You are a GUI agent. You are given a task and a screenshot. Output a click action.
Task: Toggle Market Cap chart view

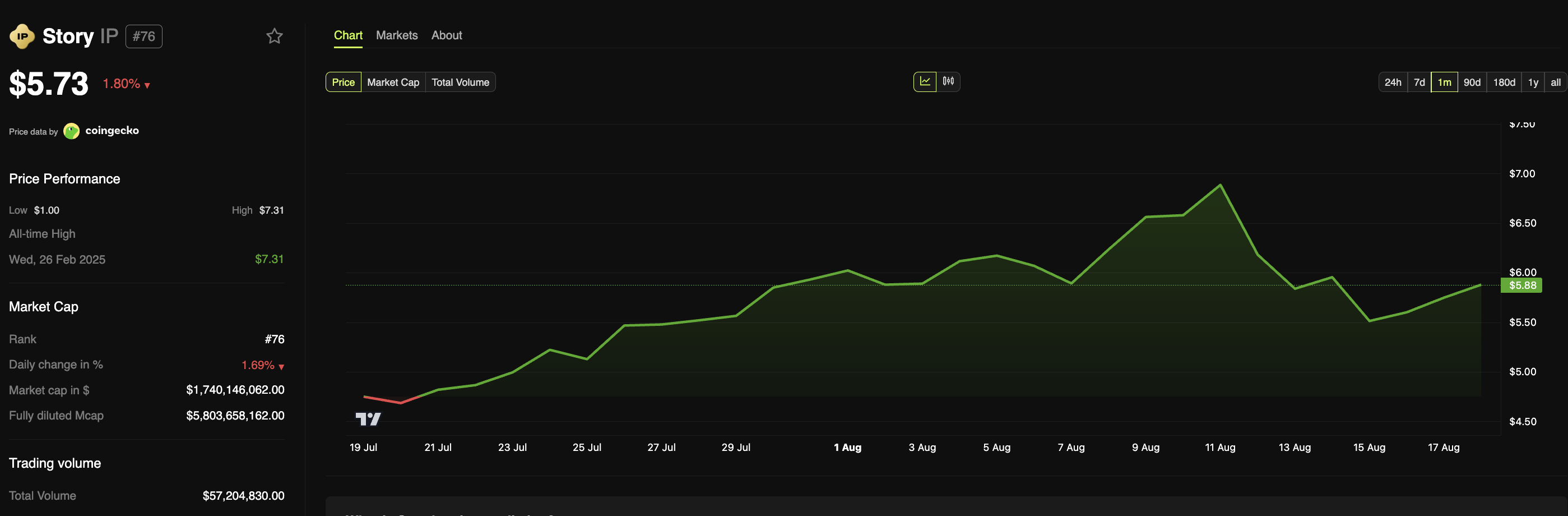[393, 82]
